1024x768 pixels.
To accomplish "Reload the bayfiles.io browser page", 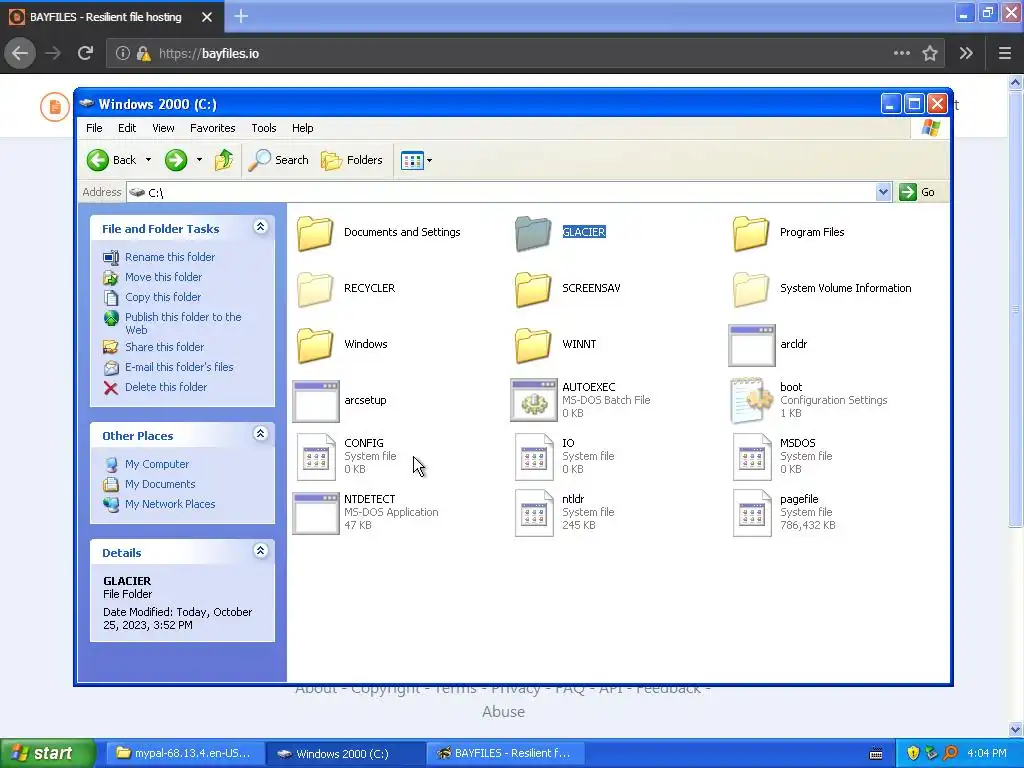I will (85, 54).
